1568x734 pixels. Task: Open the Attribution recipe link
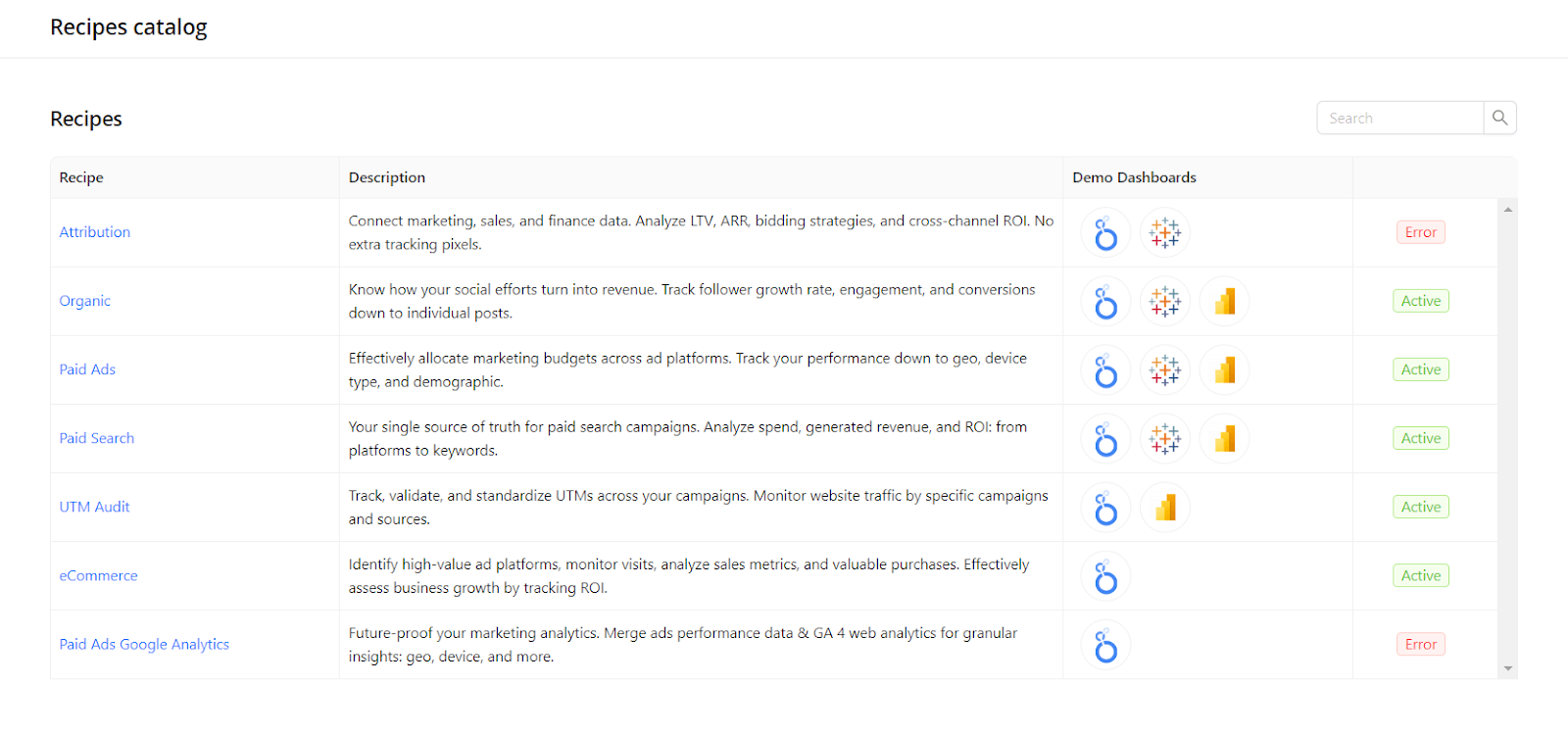(95, 232)
